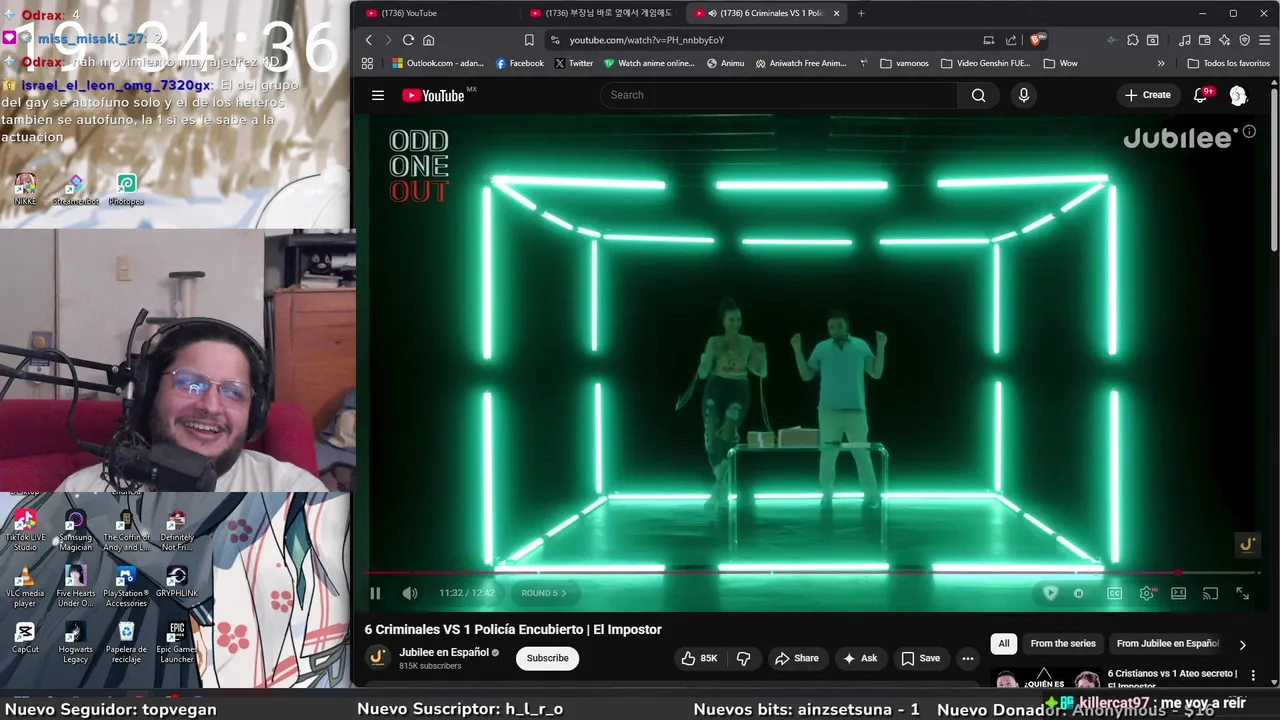The image size is (1280, 720).
Task: Focus the YouTube Search field
Action: pyautogui.click(x=778, y=95)
